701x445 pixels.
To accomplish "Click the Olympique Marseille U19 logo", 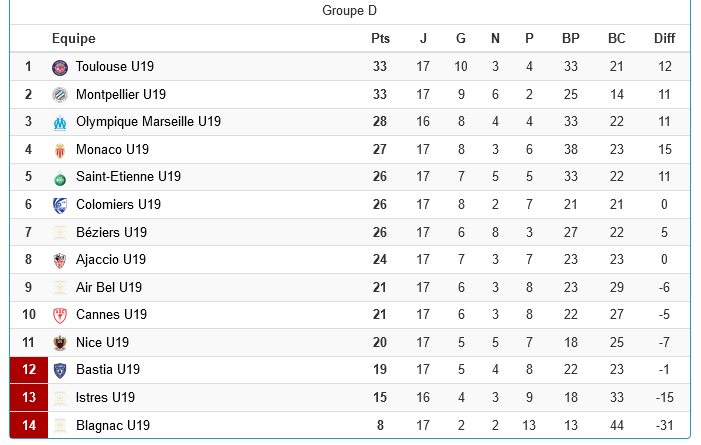I will tap(60, 122).
